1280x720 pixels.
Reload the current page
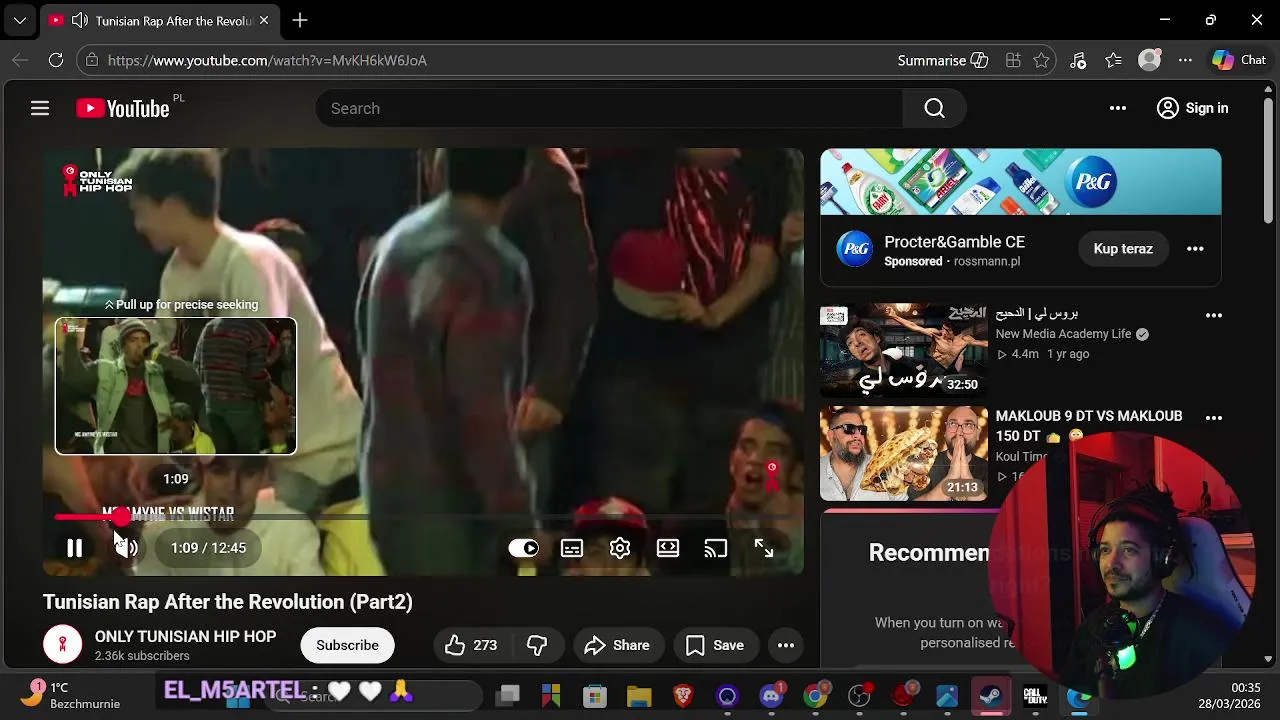(x=56, y=60)
